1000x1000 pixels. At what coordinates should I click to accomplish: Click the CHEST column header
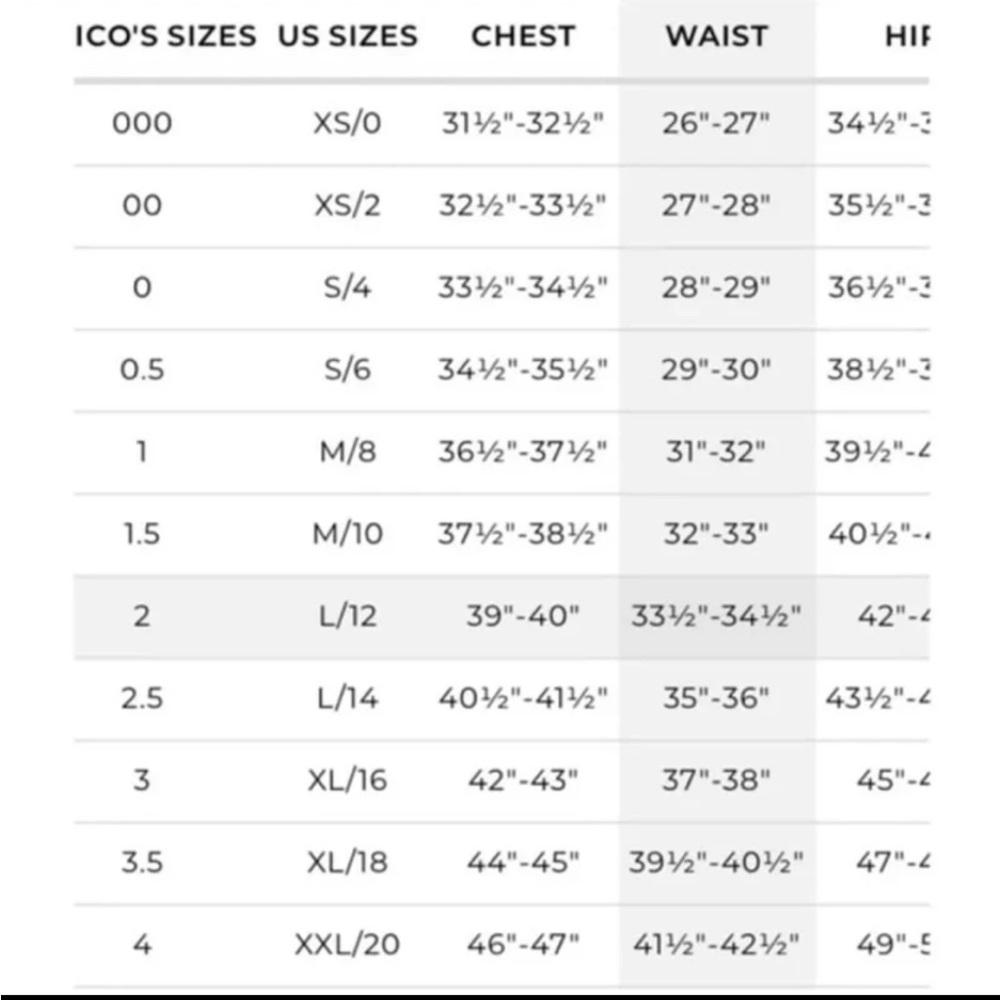[523, 36]
